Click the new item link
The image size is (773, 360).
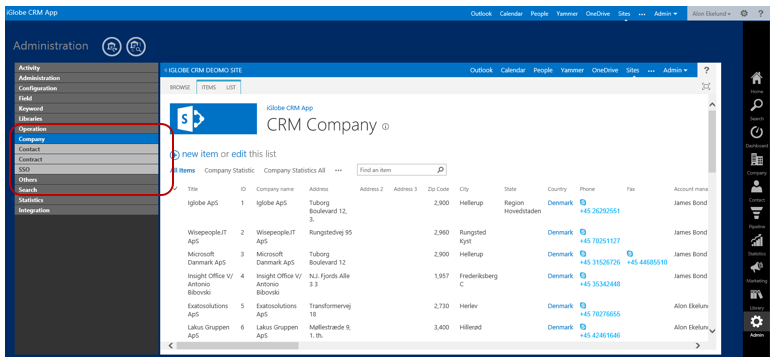(200, 154)
